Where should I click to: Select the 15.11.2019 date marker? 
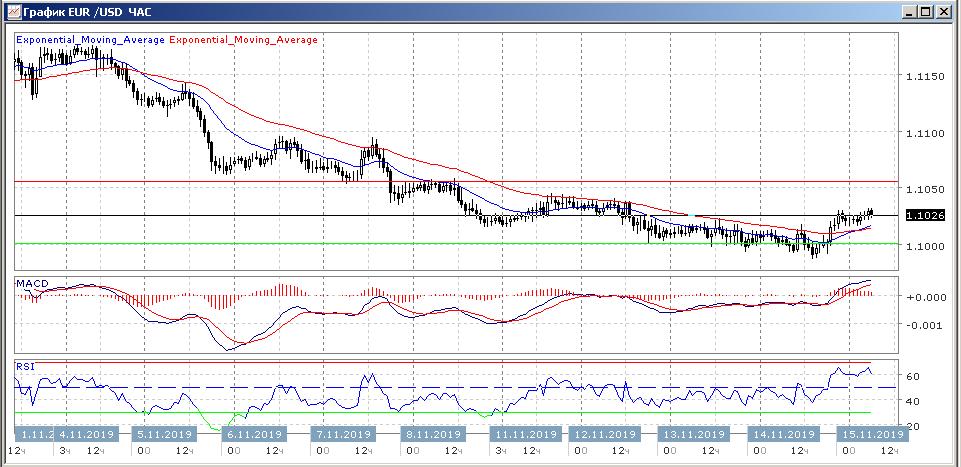tap(872, 435)
